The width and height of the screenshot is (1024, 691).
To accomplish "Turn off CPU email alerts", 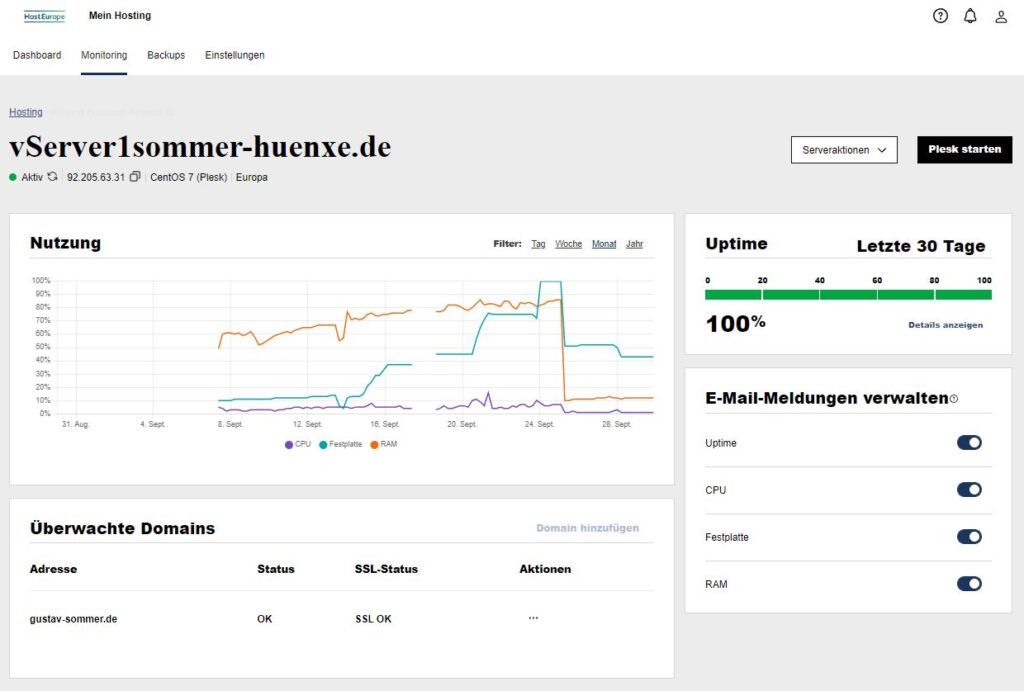I will (969, 489).
